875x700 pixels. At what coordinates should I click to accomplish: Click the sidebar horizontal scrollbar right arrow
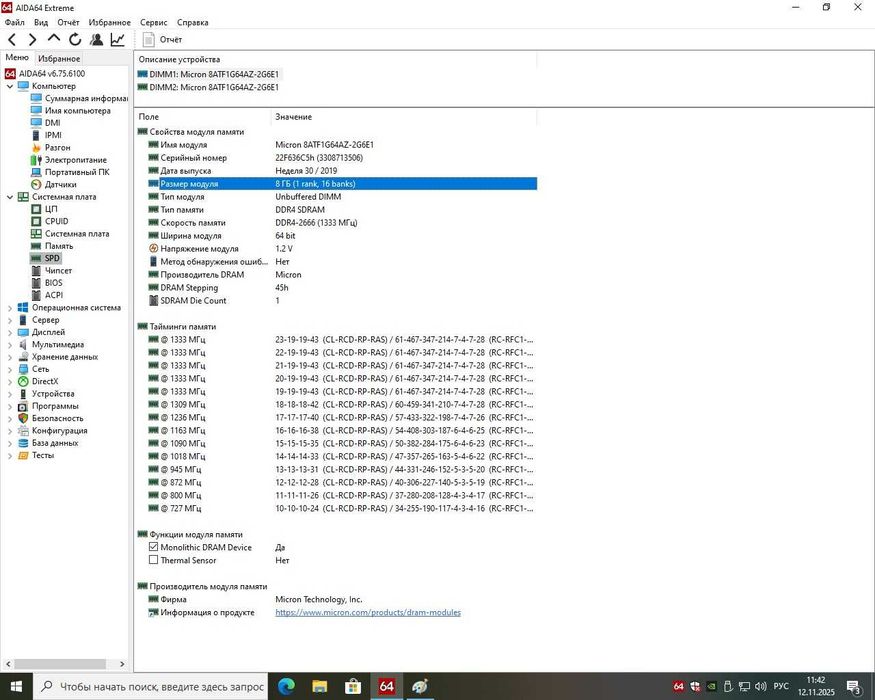(122, 664)
